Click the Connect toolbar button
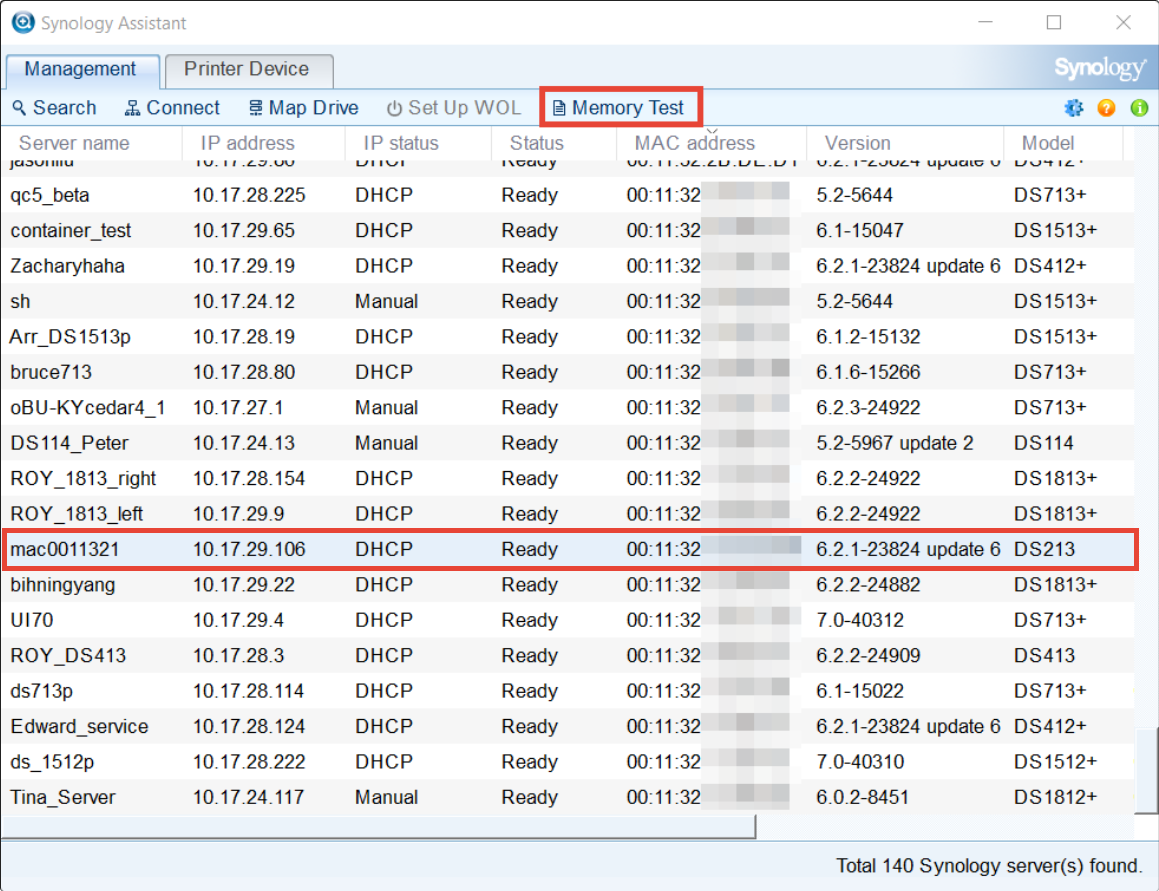 (x=172, y=108)
